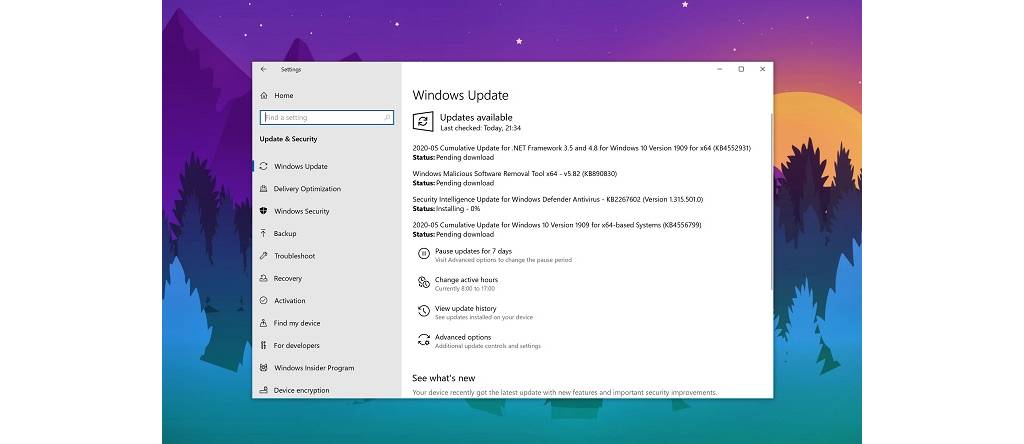Viewport: 1024px width, 444px height.
Task: Open Advanced options for updates
Action: [463, 338]
